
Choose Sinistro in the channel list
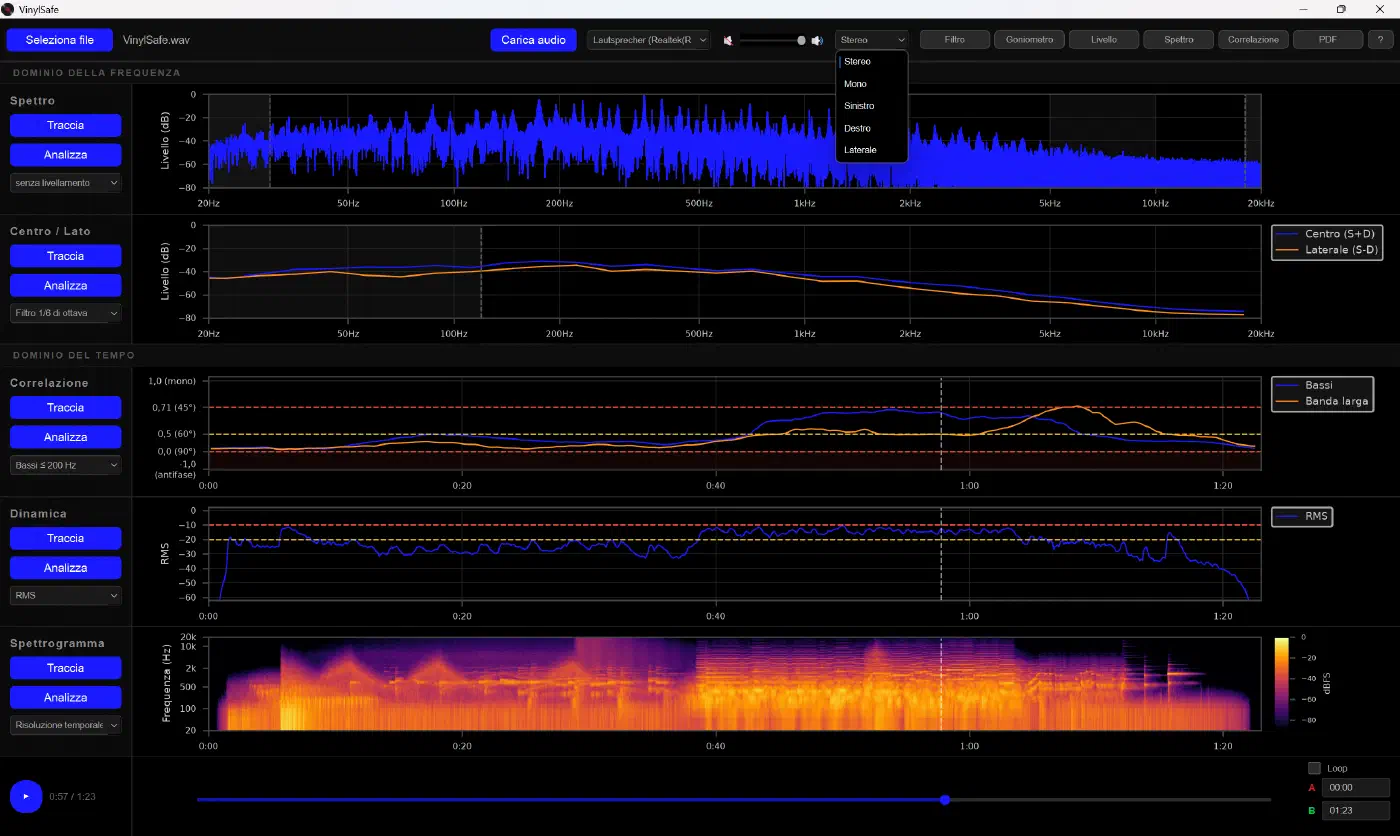tap(872, 106)
